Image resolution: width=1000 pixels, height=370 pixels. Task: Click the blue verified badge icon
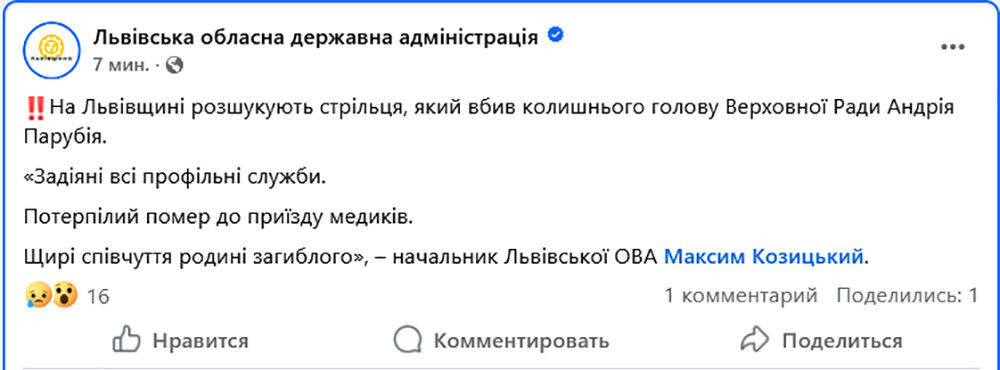[x=556, y=36]
